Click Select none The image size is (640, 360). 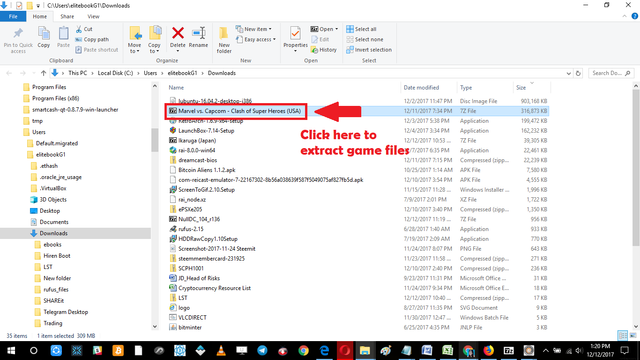(x=364, y=39)
